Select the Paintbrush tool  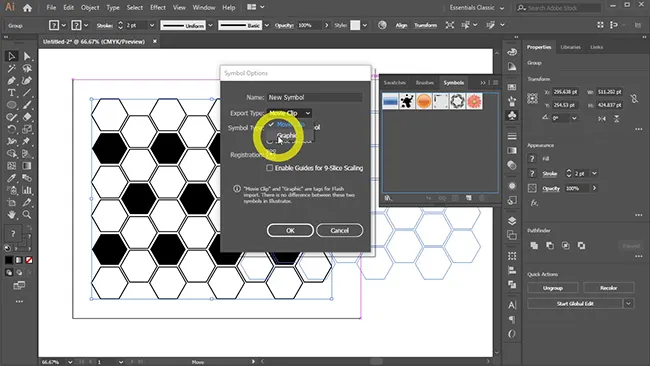[27, 105]
